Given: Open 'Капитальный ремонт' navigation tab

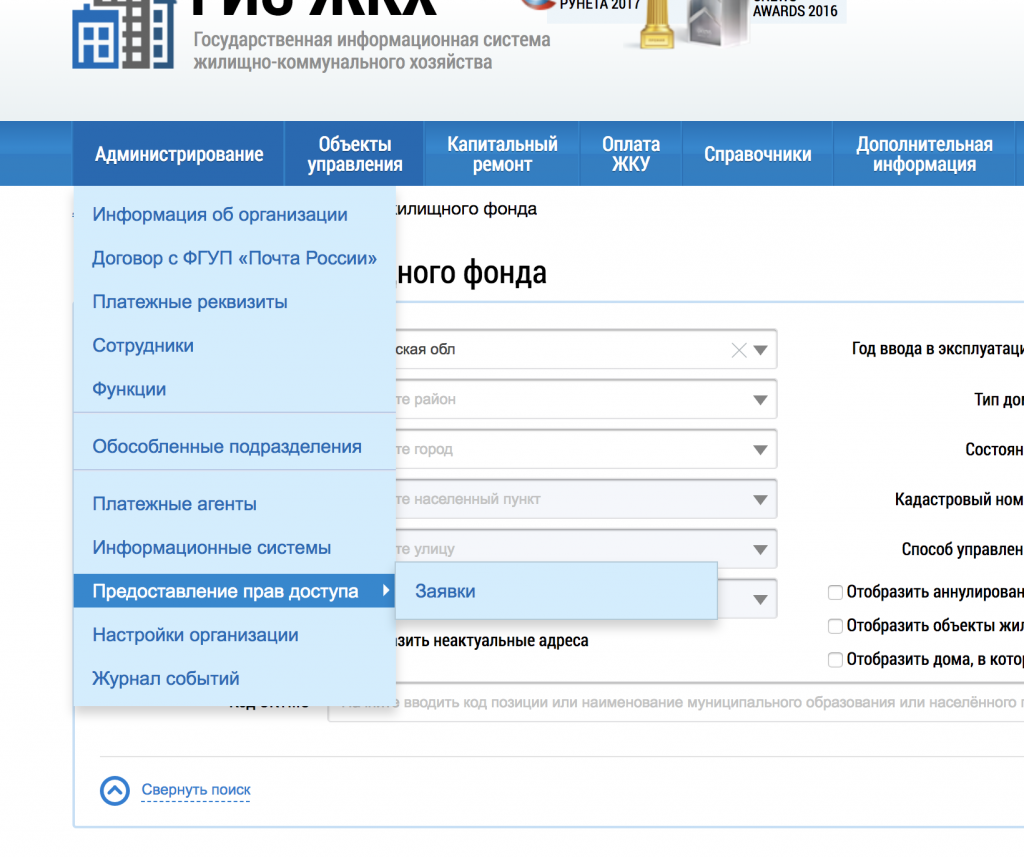Looking at the screenshot, I should (x=502, y=154).
